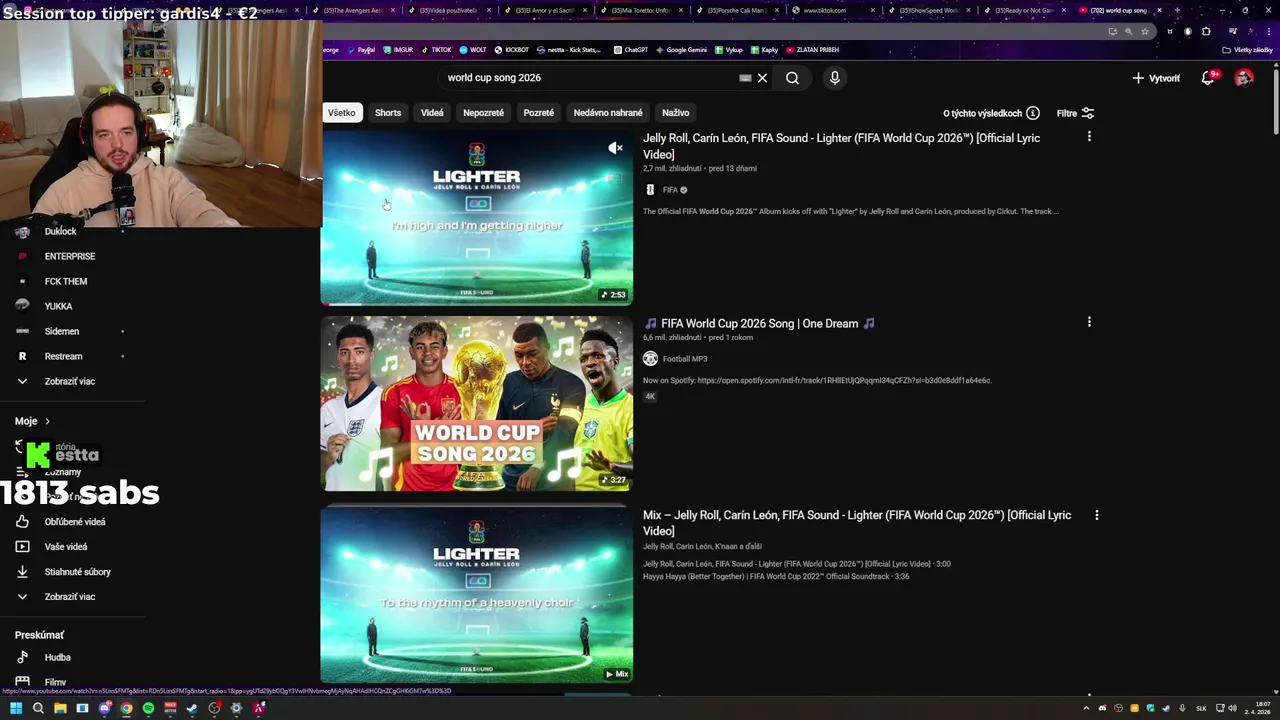The width and height of the screenshot is (1280, 720).
Task: Open a new browser tab with plus
Action: (x=1176, y=10)
